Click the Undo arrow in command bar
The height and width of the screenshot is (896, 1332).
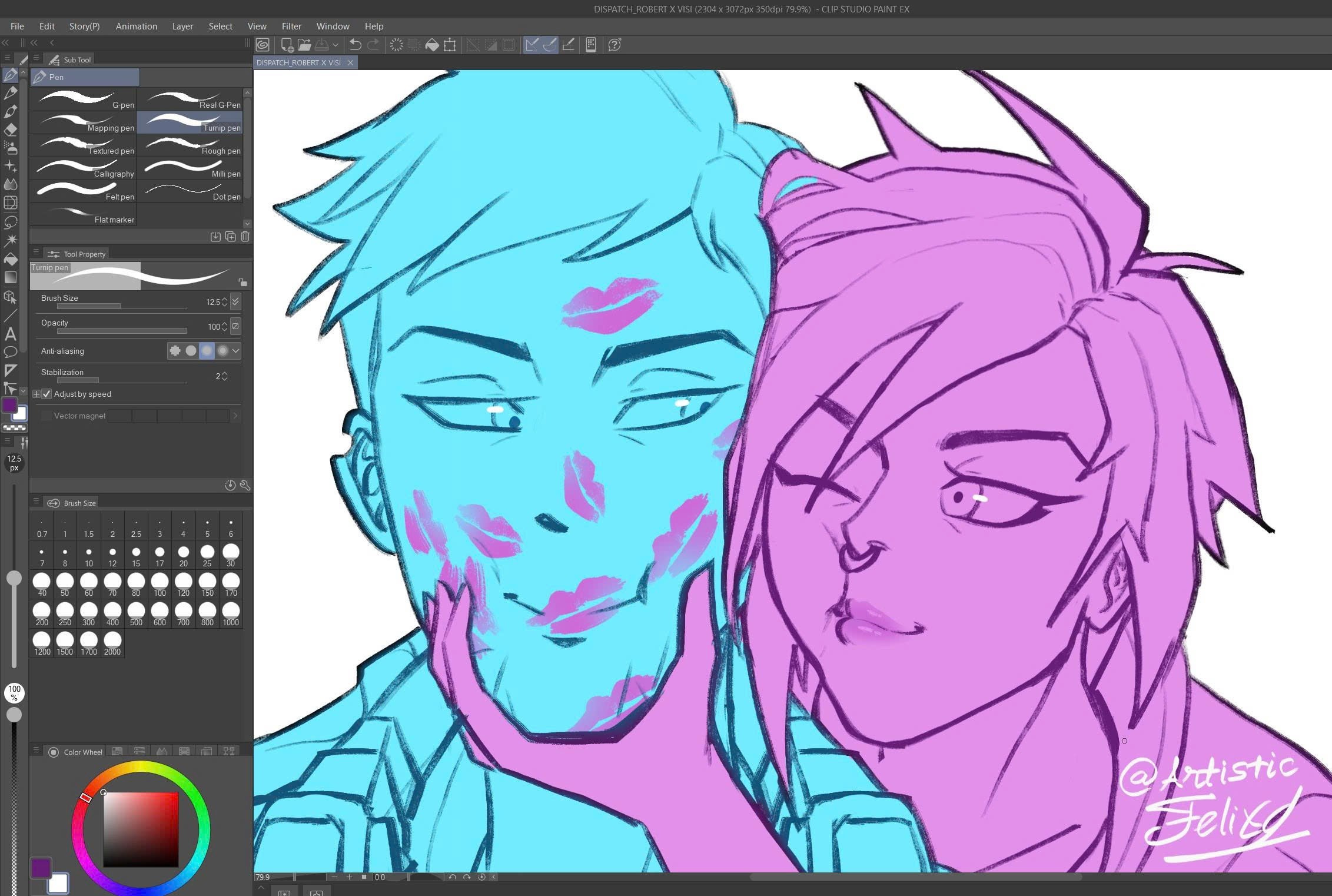tap(355, 45)
